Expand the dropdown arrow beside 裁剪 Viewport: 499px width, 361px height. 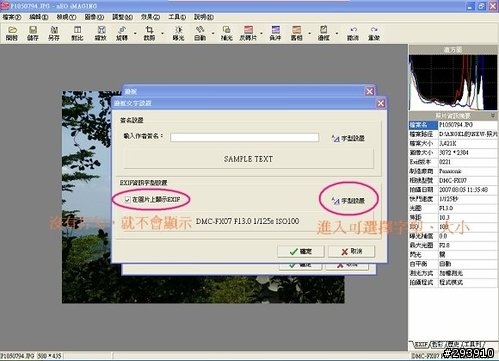162,33
